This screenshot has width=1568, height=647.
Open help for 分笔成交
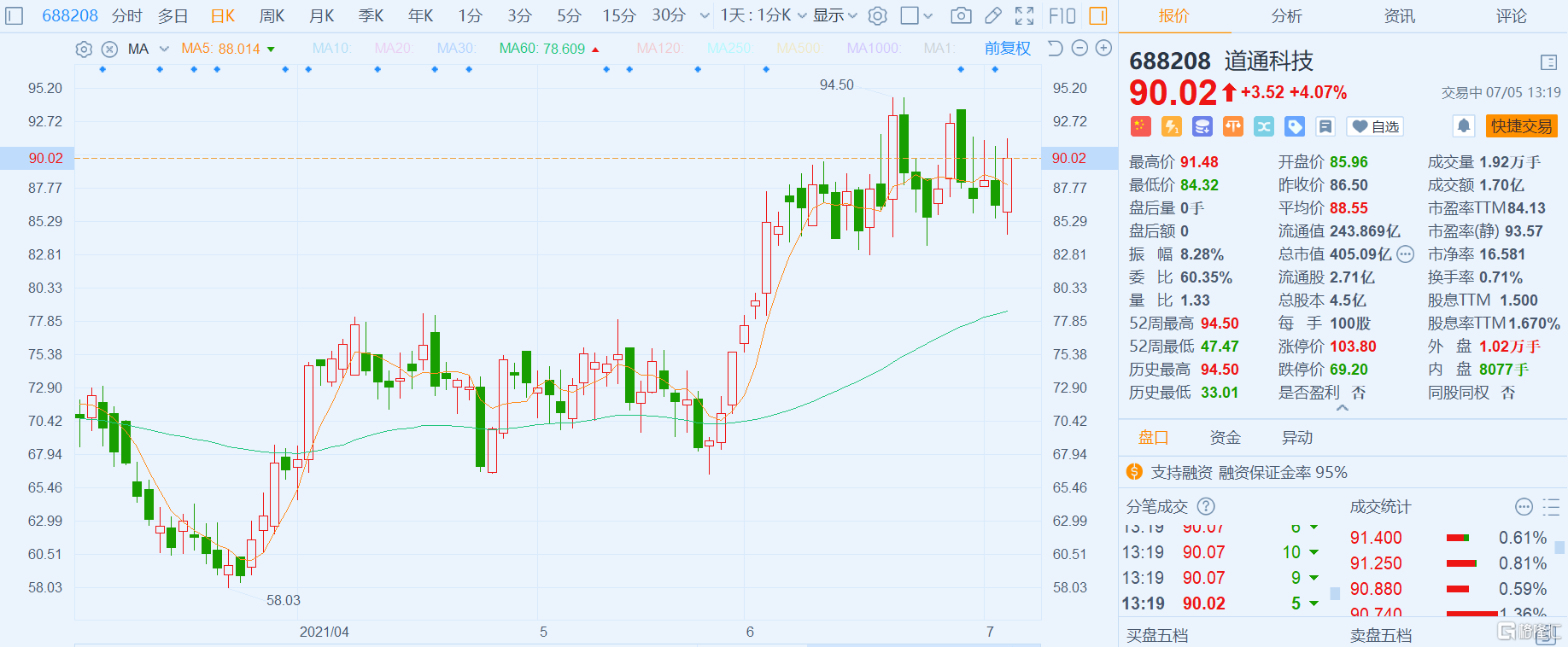click(x=1206, y=506)
